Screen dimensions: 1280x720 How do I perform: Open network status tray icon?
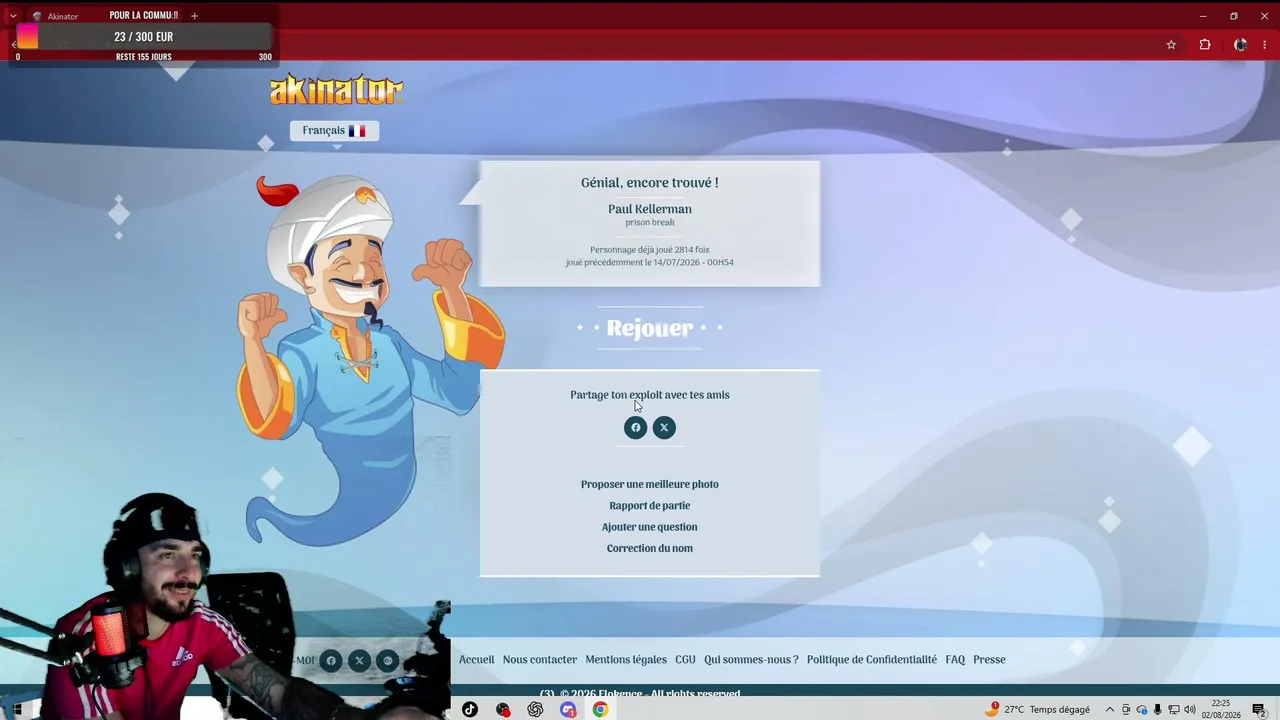tap(1174, 710)
